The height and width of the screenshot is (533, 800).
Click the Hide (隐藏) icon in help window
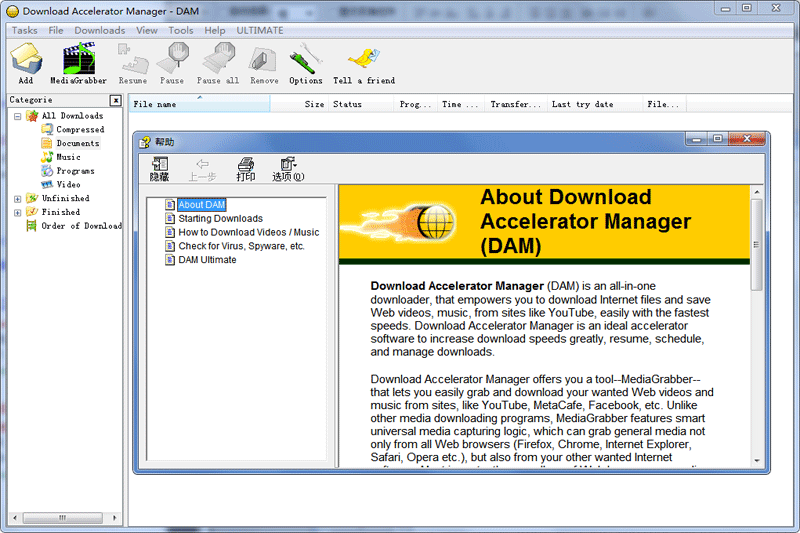pos(159,168)
